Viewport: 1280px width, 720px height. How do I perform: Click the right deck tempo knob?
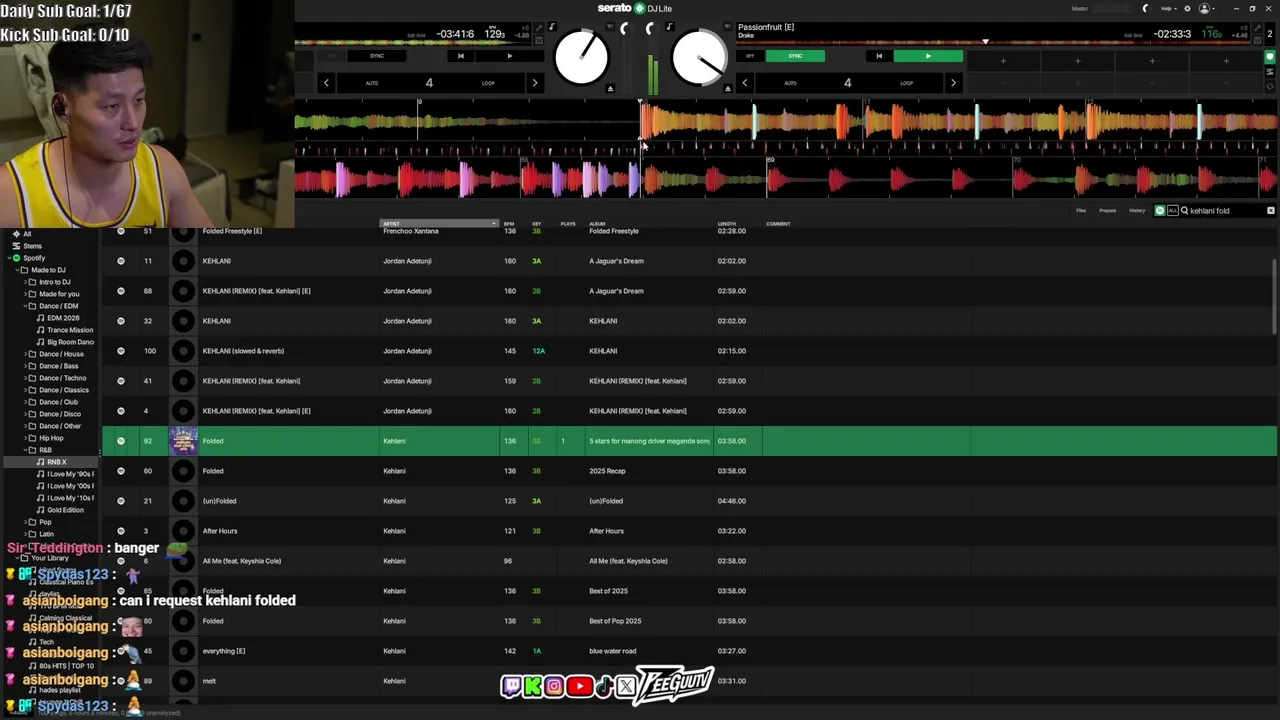(x=699, y=57)
